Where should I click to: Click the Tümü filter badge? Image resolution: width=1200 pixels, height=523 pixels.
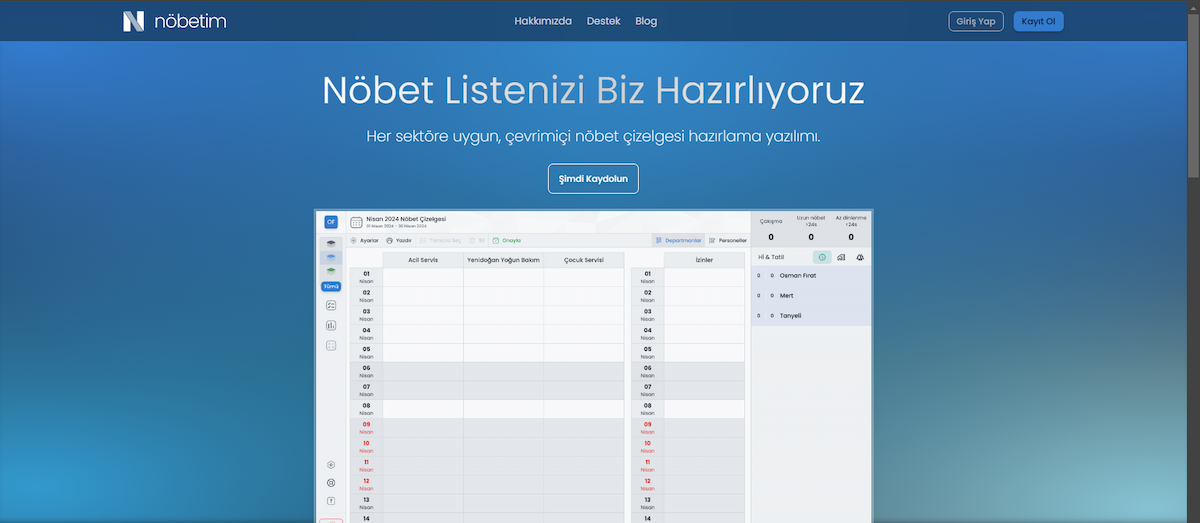pos(331,287)
